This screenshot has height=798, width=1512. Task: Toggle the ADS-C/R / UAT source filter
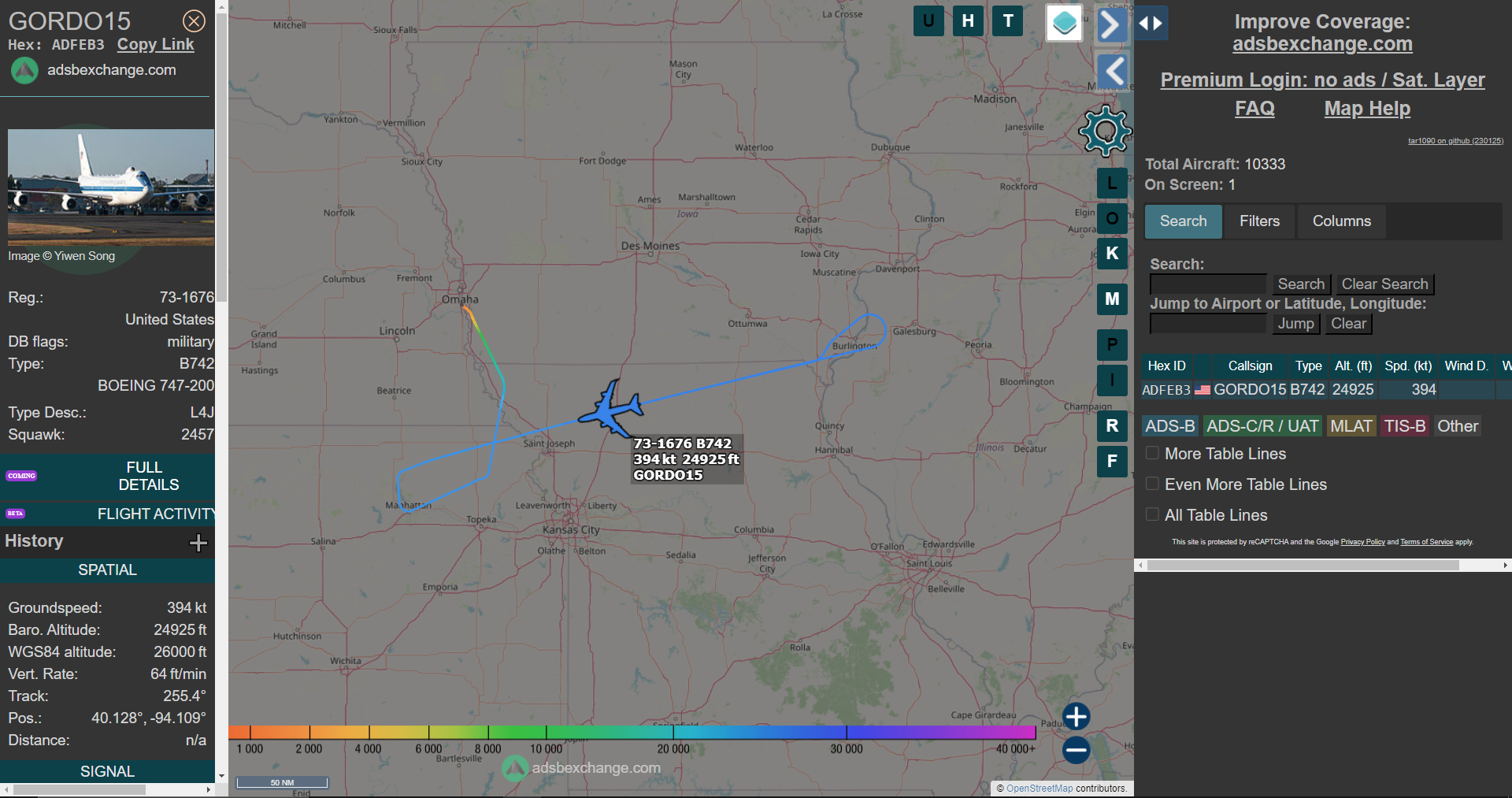click(1262, 426)
